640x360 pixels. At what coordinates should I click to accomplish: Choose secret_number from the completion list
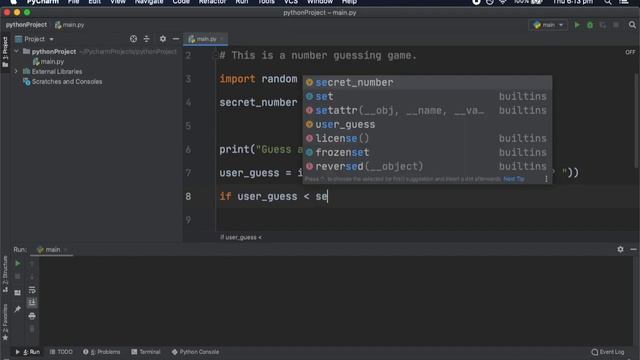pyautogui.click(x=427, y=82)
